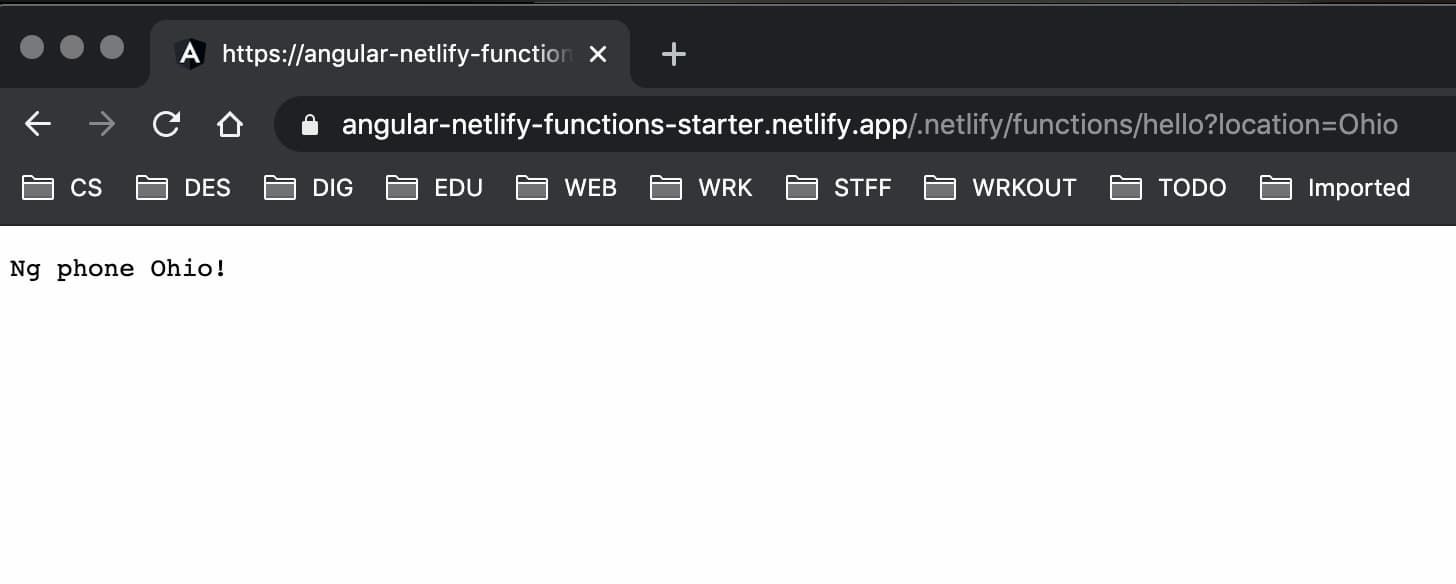
Task: Click the browser back arrow
Action: coord(38,124)
